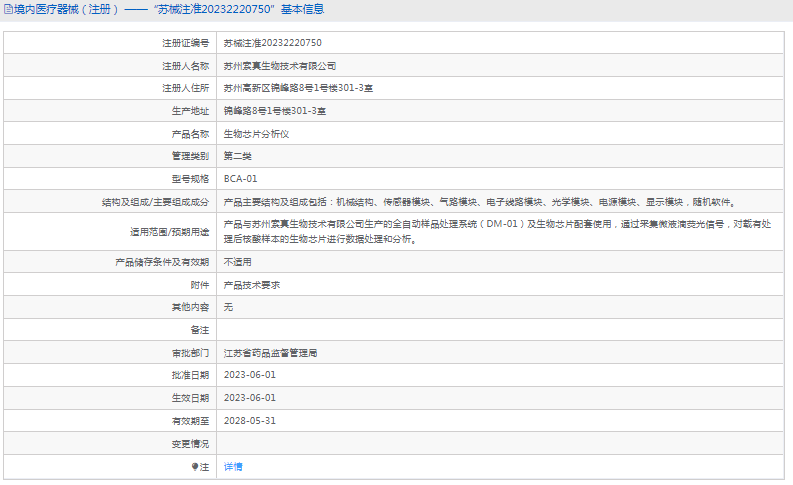Select approval date 2023-06-01 in the 批准日期 row
Screen dimensions: 793x485
(250, 375)
